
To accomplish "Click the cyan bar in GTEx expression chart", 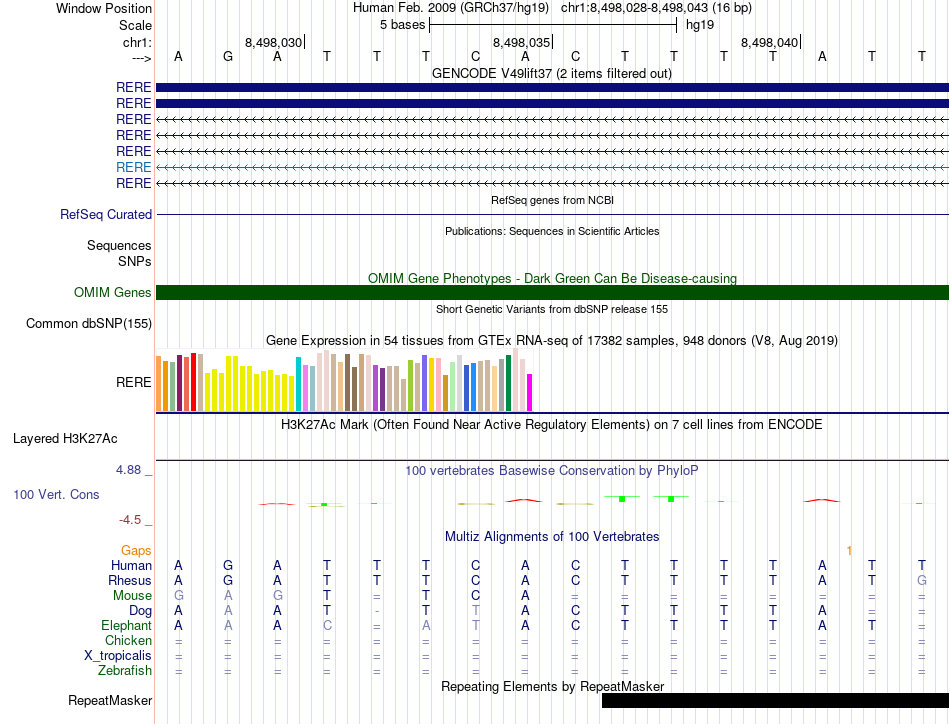I will [x=298, y=384].
